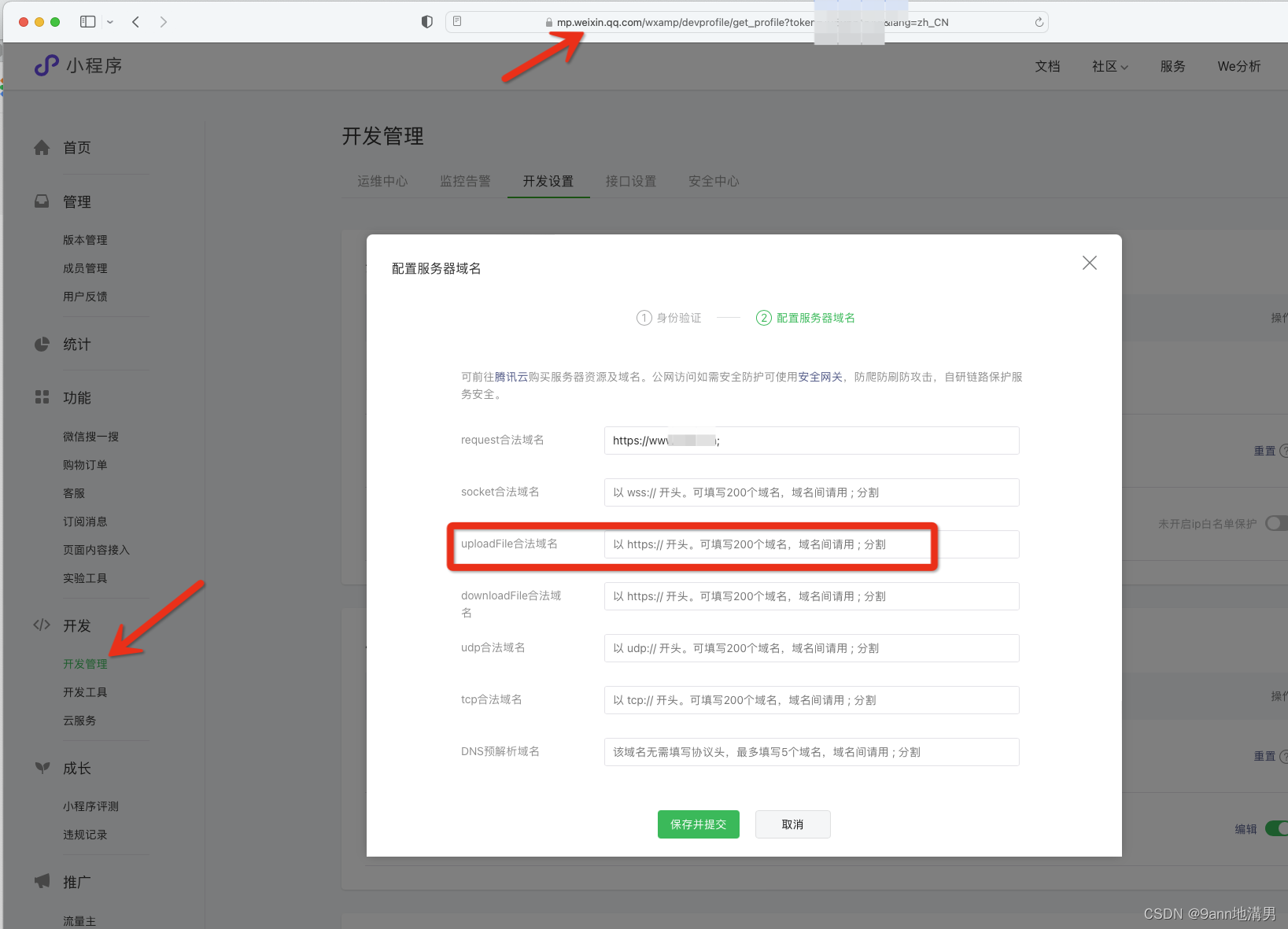This screenshot has width=1288, height=929.
Task: Click the 推广 megaphone icon
Action: coord(42,881)
